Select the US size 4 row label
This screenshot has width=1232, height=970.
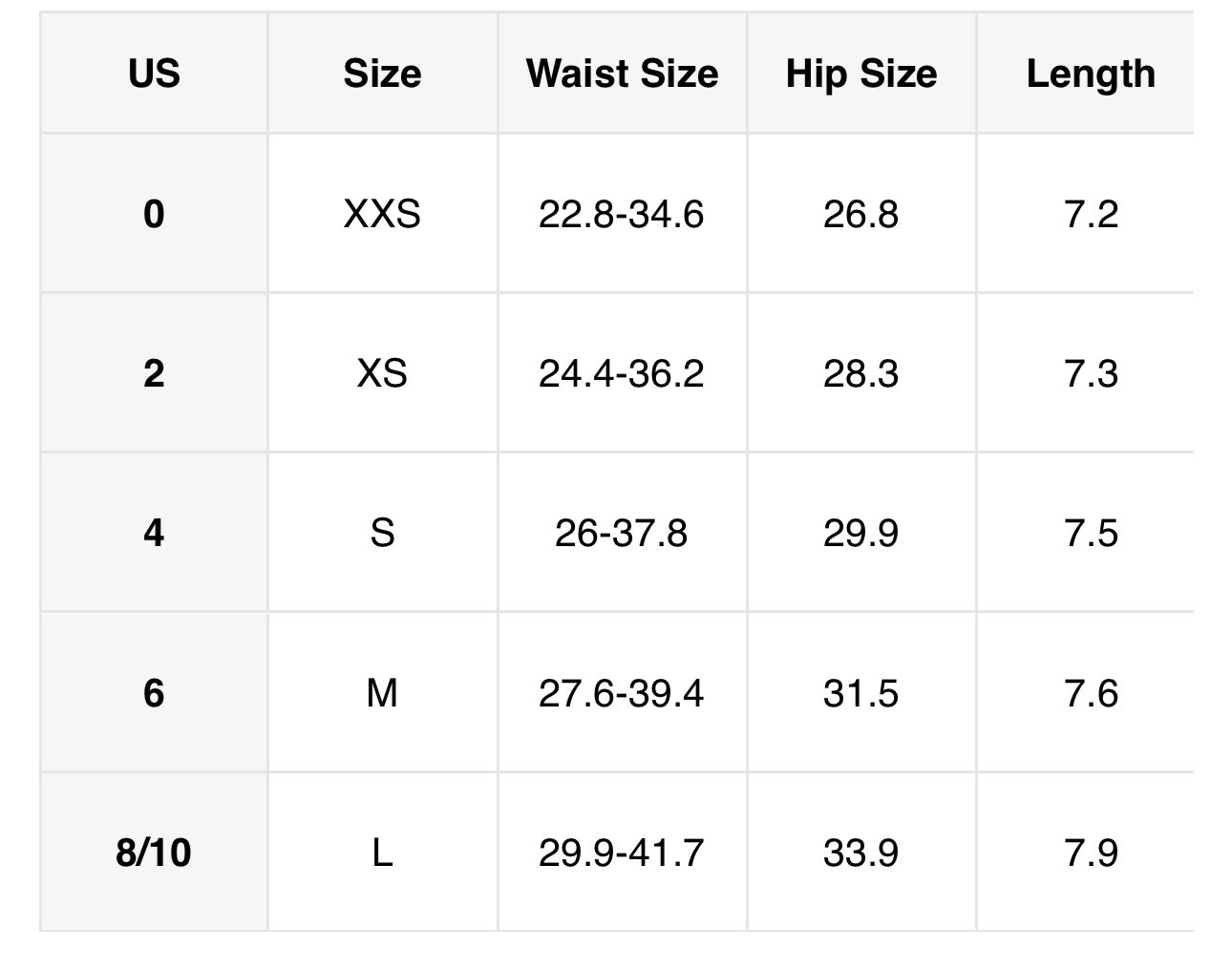click(154, 533)
